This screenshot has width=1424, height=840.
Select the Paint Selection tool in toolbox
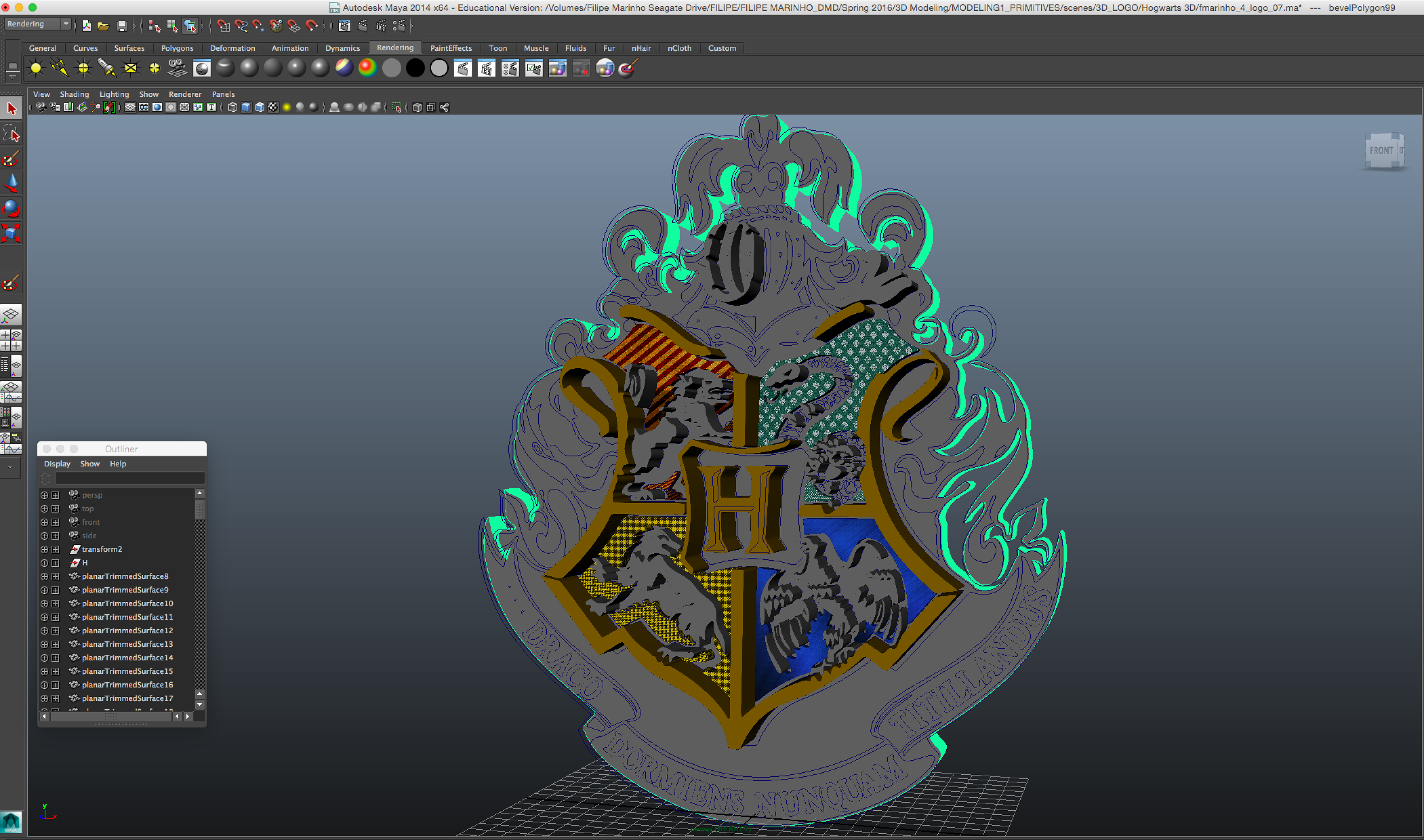coord(11,159)
